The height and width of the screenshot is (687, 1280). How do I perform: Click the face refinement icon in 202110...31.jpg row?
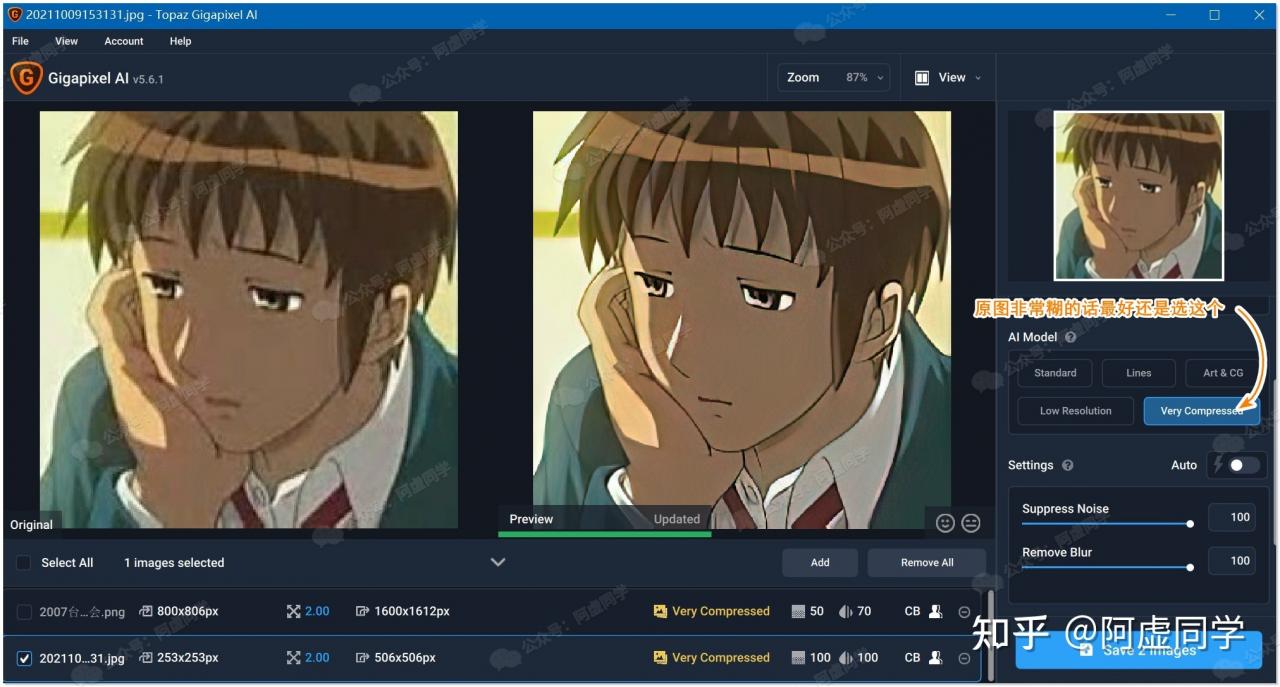pyautogui.click(x=936, y=658)
